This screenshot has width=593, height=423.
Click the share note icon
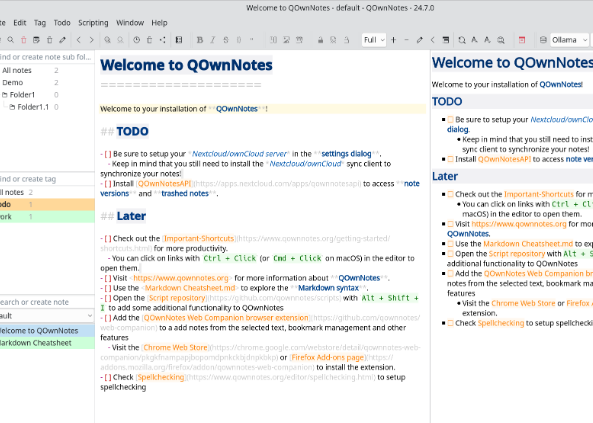(163, 40)
